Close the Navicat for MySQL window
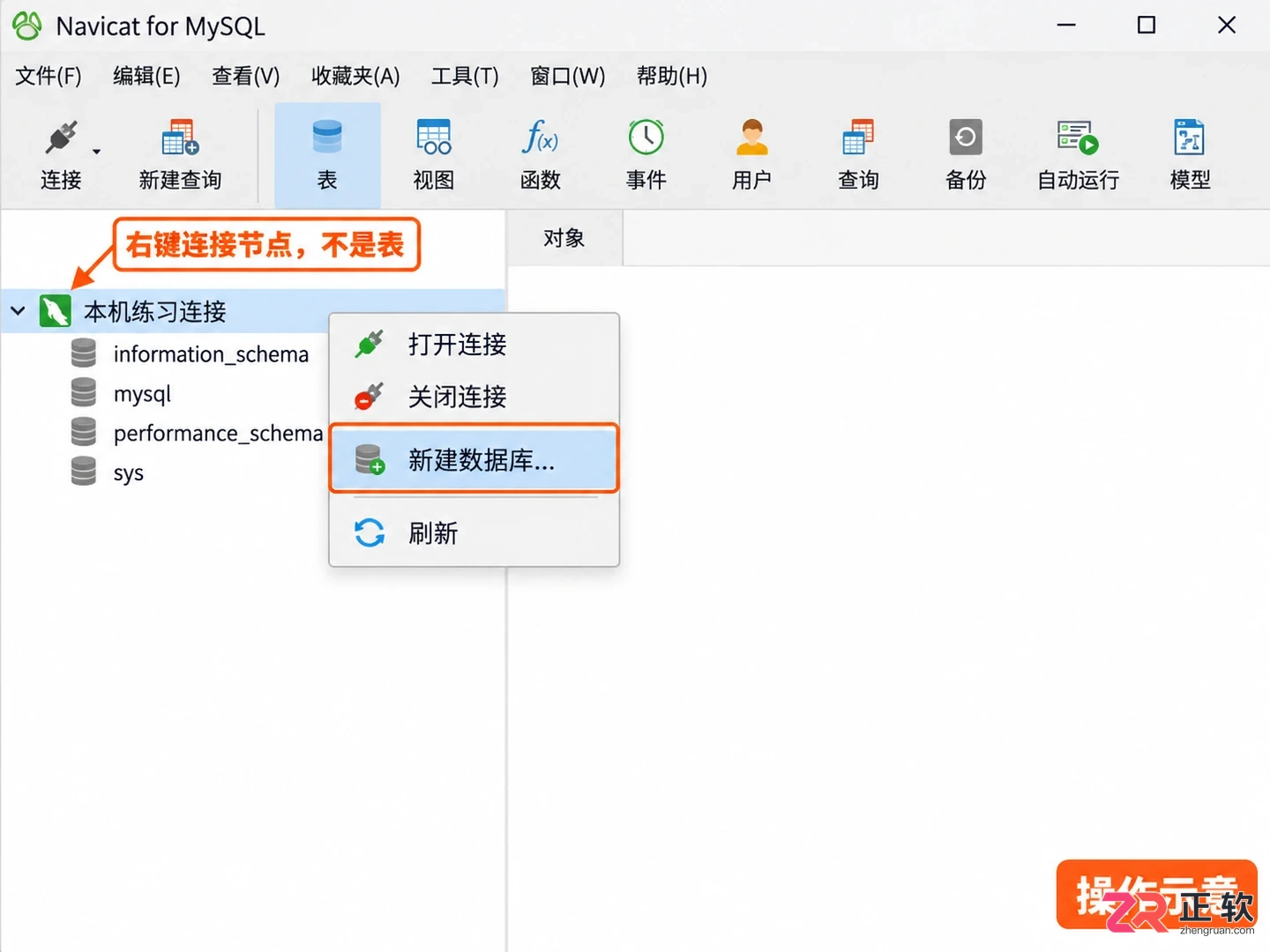The image size is (1270, 952). tap(1227, 26)
